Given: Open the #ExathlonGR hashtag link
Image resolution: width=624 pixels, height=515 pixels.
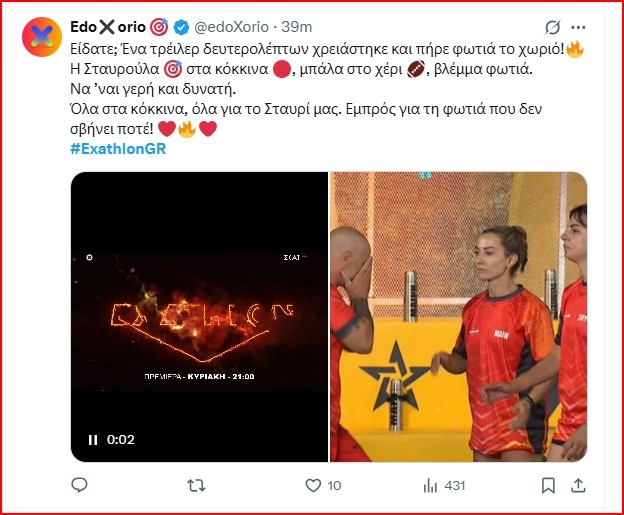Looking at the screenshot, I should pos(118,149).
